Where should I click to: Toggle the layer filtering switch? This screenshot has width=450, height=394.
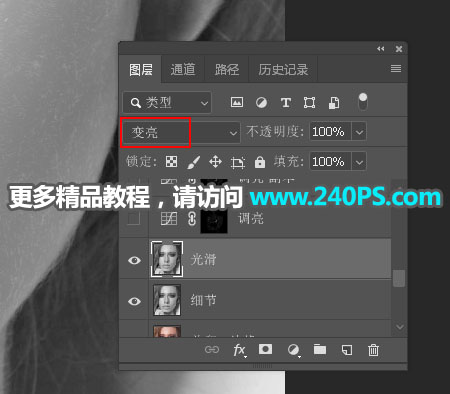pos(363,102)
